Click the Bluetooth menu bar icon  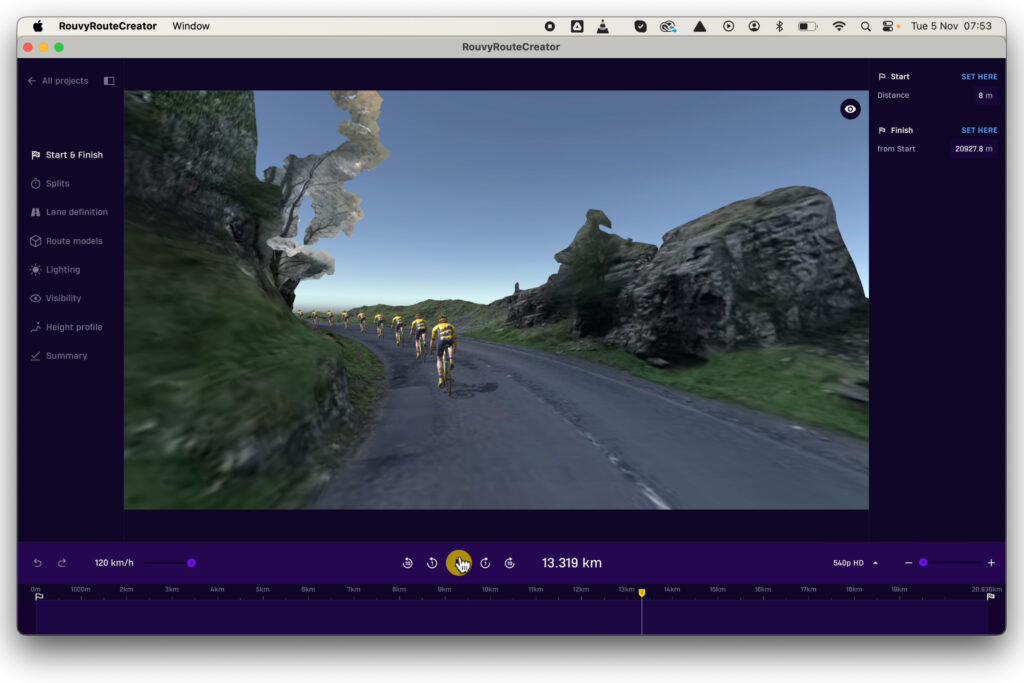[x=779, y=26]
